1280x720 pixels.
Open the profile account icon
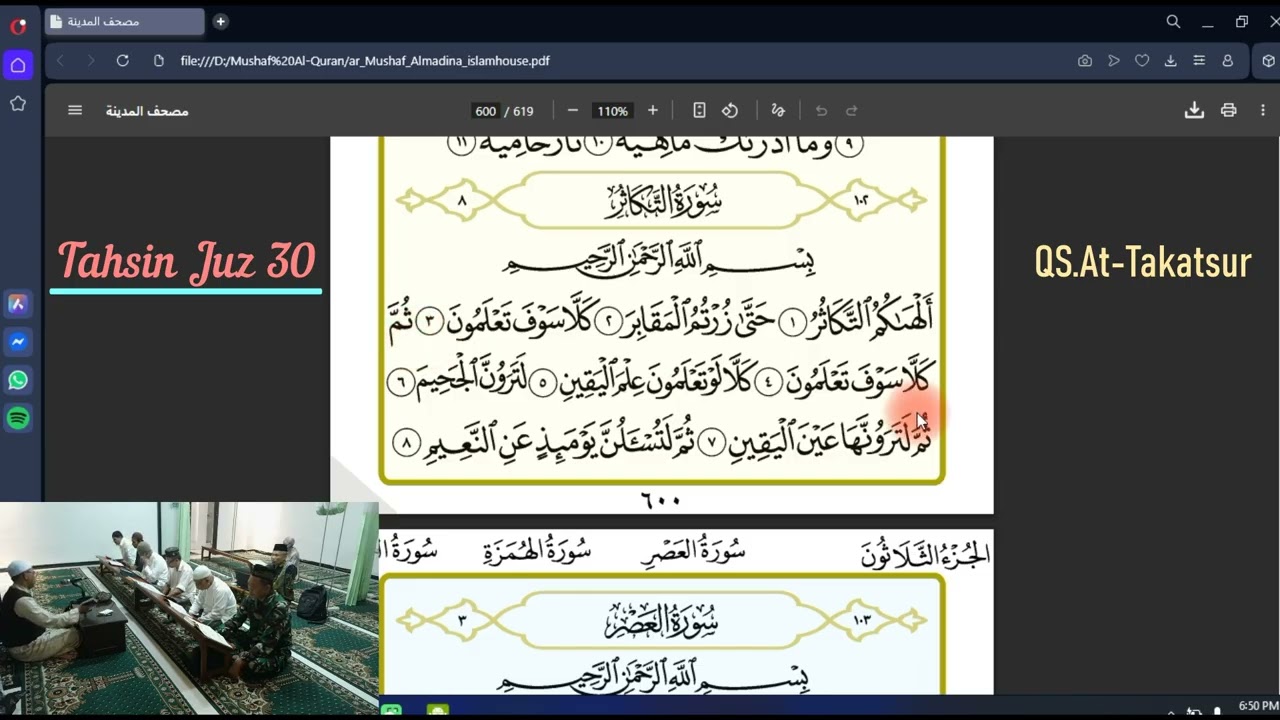(1227, 61)
